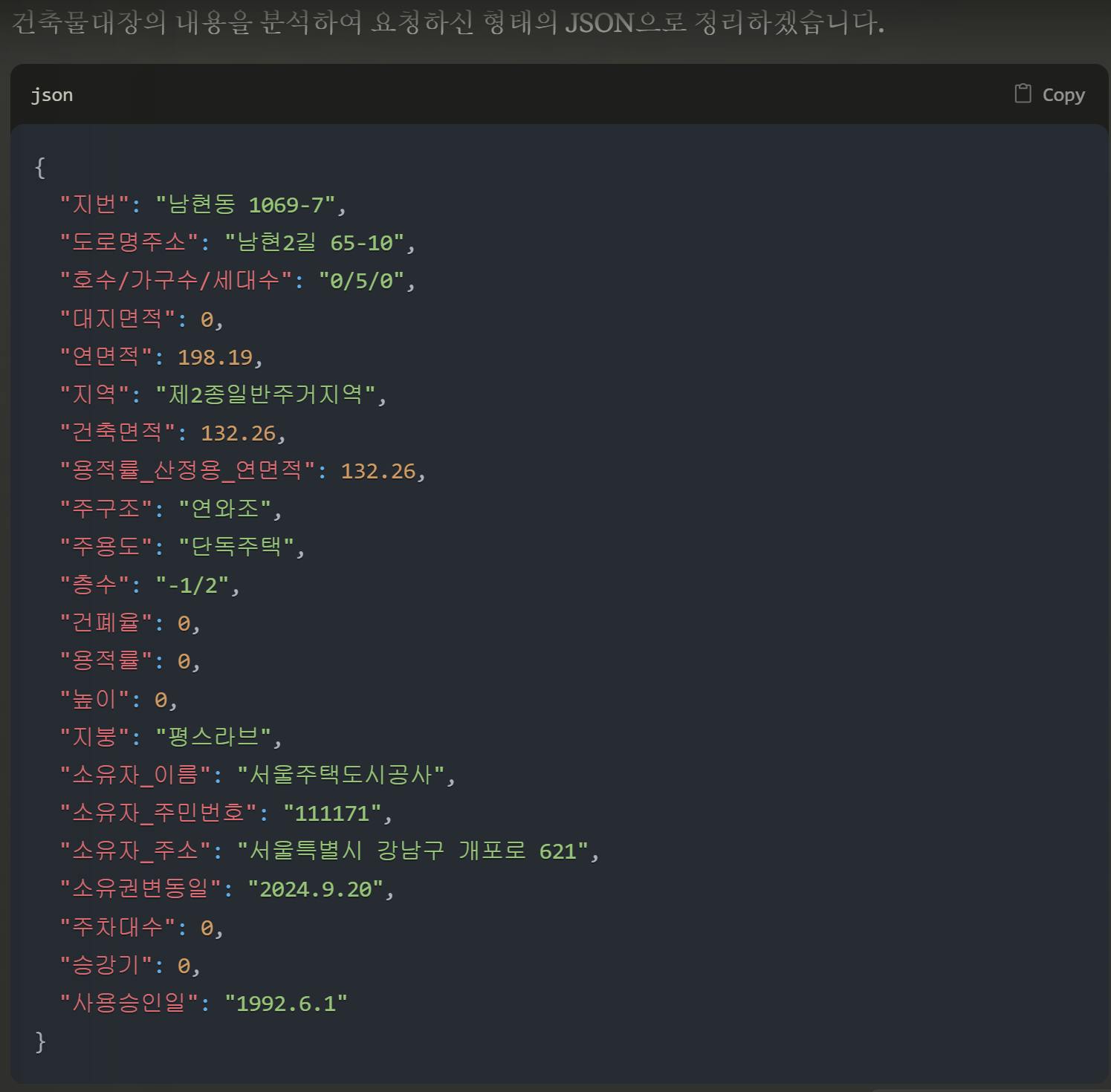Click the "용적률" key

point(106,660)
